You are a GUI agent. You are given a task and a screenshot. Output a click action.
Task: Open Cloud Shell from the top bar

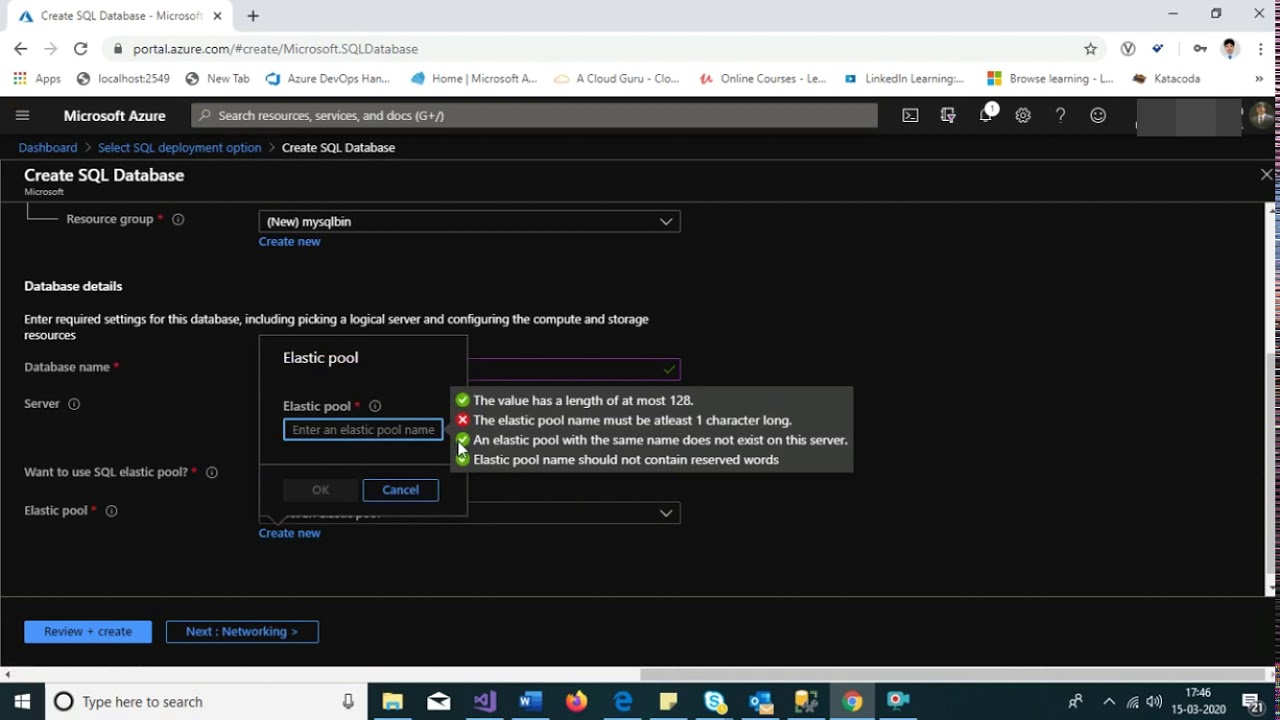pyautogui.click(x=910, y=115)
